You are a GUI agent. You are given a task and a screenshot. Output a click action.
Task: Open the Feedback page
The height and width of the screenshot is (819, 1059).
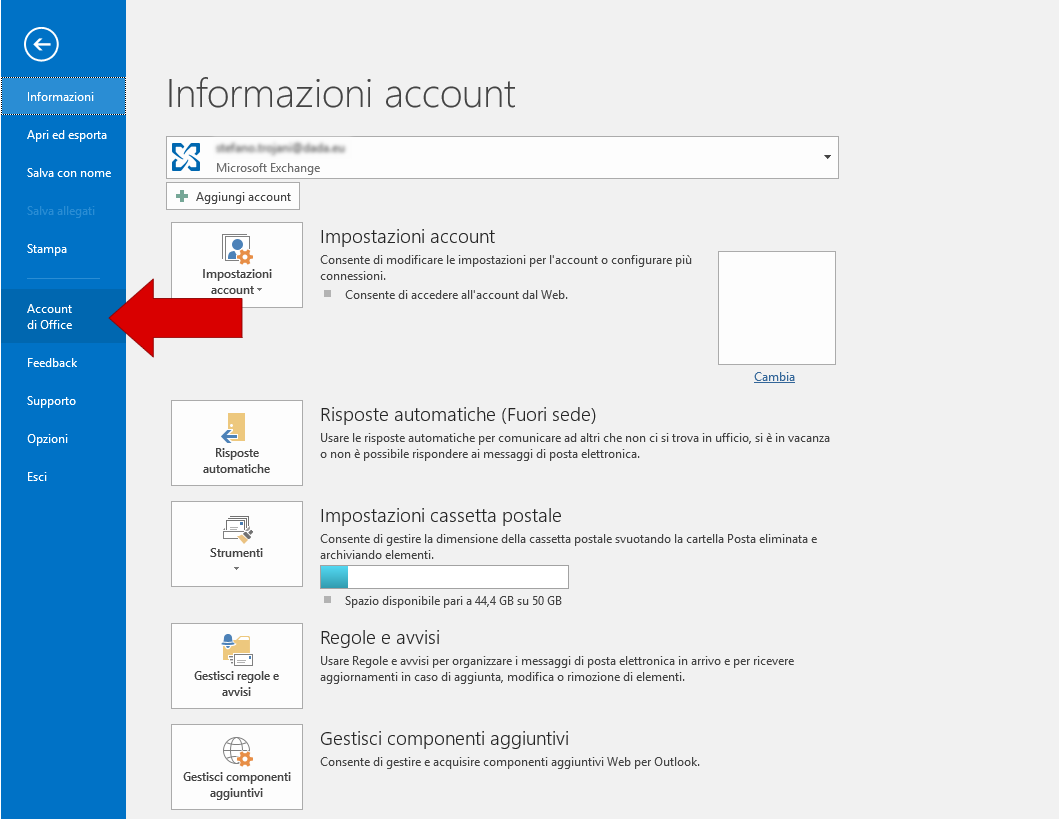coord(63,363)
